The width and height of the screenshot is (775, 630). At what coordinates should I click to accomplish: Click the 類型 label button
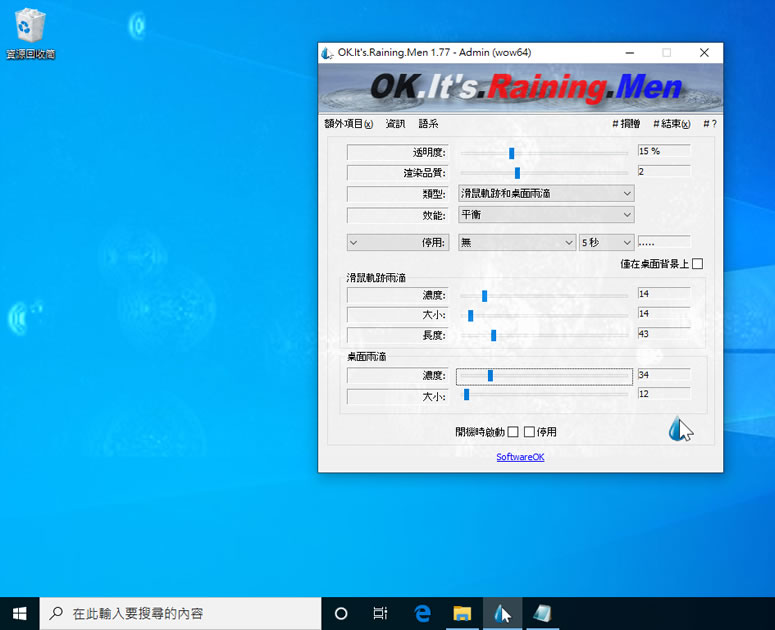tap(398, 194)
